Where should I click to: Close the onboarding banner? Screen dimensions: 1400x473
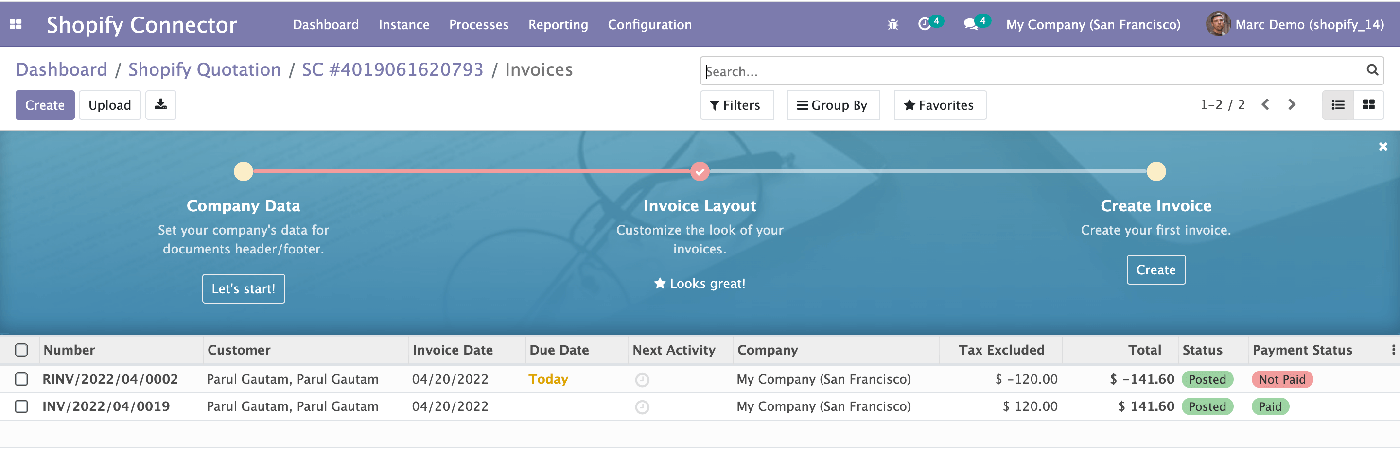(x=1383, y=147)
